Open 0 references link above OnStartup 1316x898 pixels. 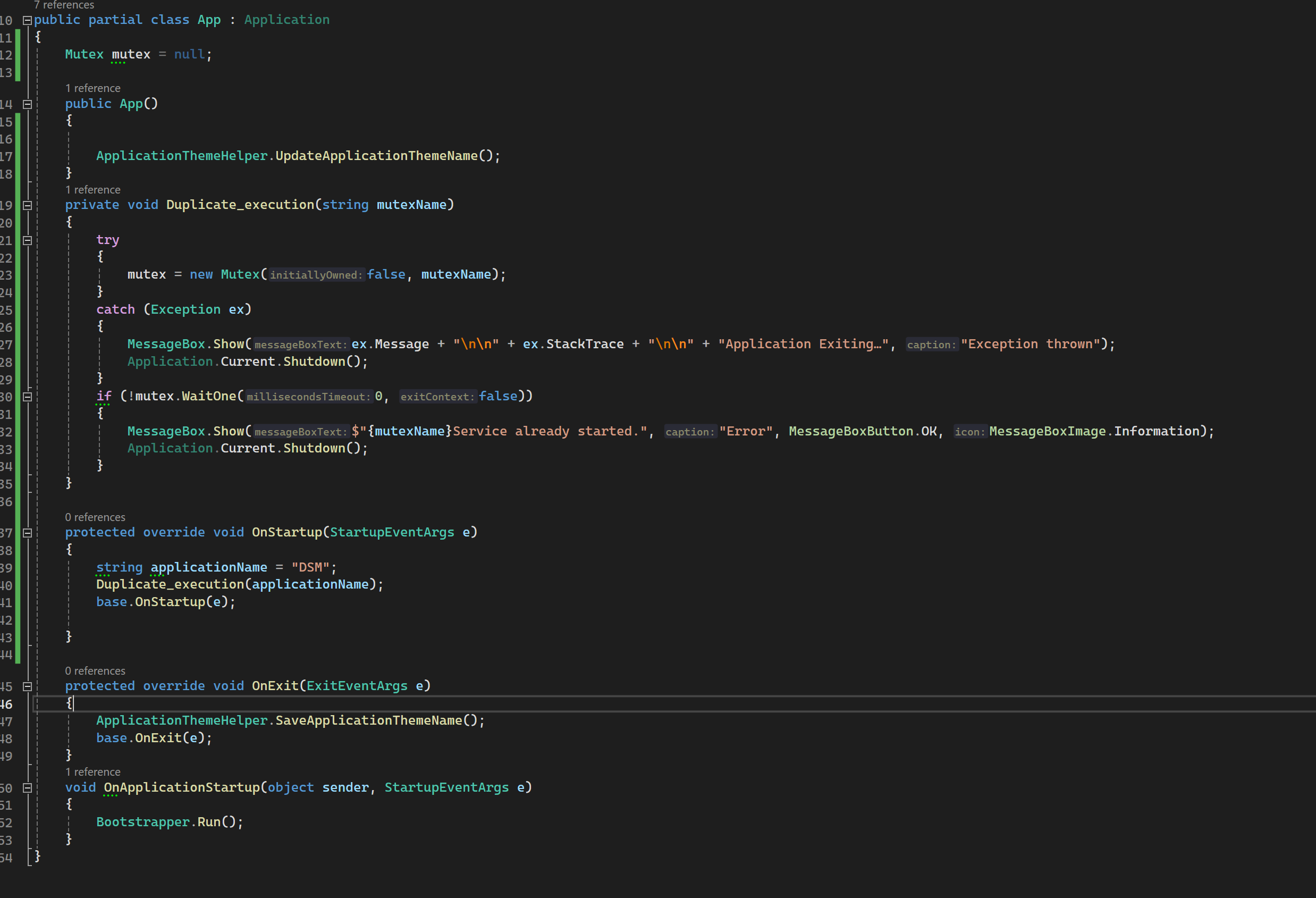click(x=95, y=517)
